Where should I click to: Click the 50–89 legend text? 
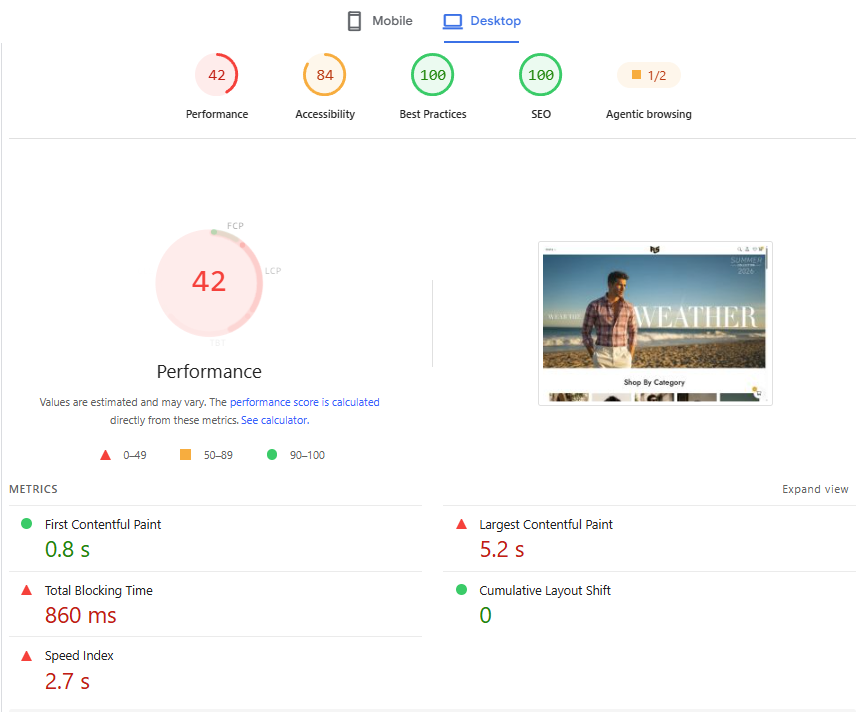point(218,456)
